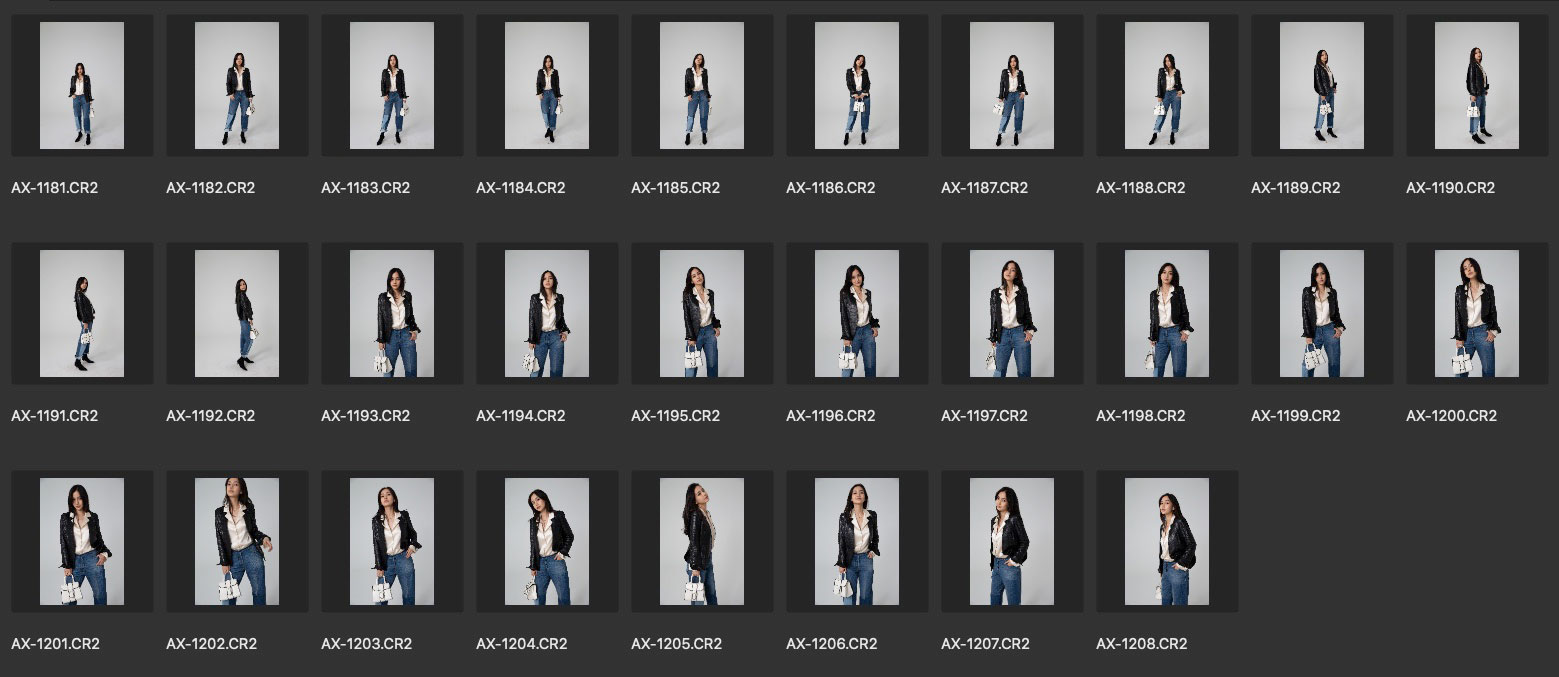Click the AX-1207.CR2 filename label
Viewport: 1559px width, 677px height.
point(986,644)
